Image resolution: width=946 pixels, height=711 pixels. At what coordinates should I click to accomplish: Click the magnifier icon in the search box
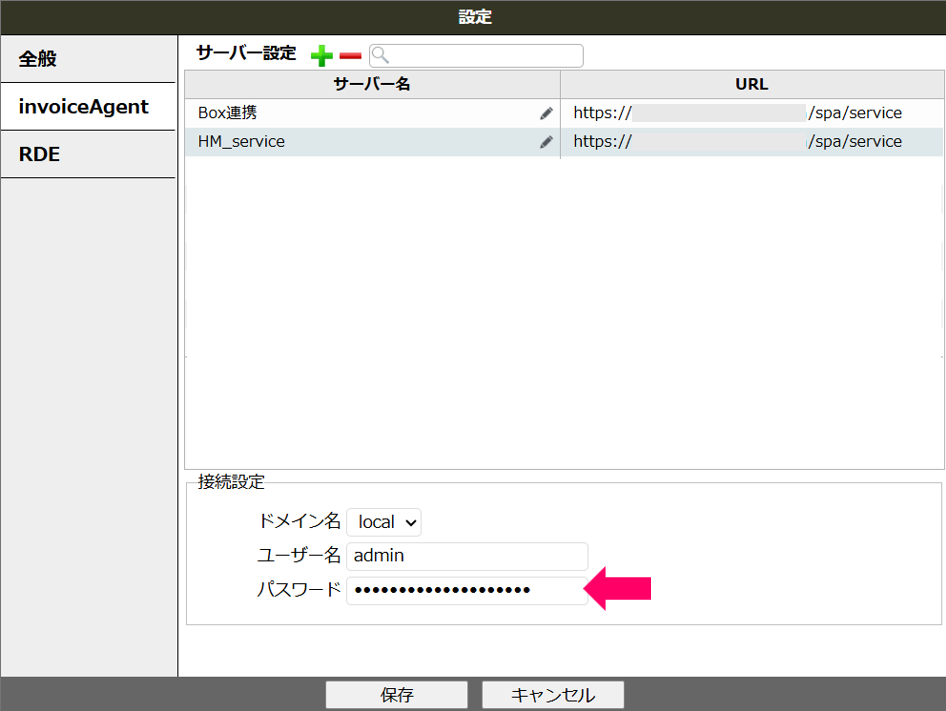pos(380,56)
